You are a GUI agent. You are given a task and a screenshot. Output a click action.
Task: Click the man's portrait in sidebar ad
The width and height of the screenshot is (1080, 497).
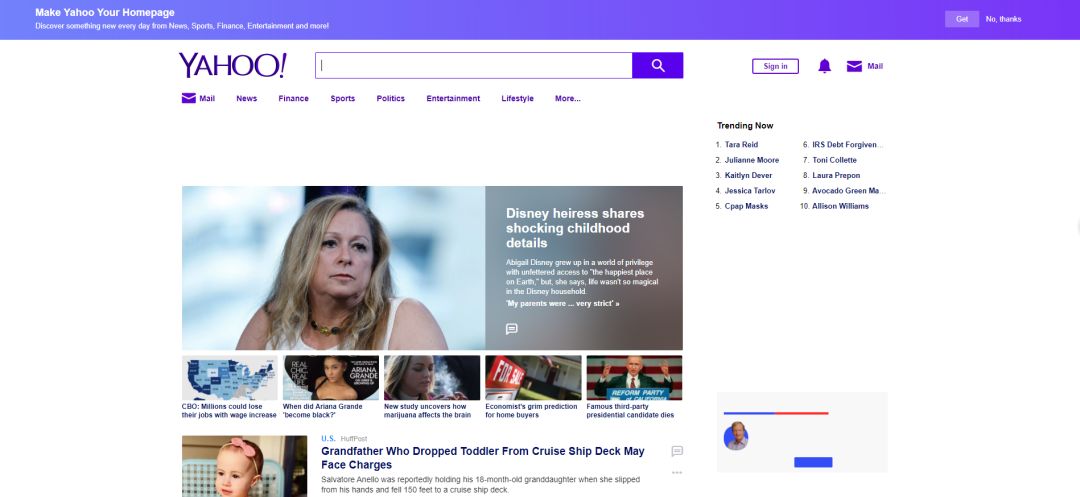(x=736, y=436)
